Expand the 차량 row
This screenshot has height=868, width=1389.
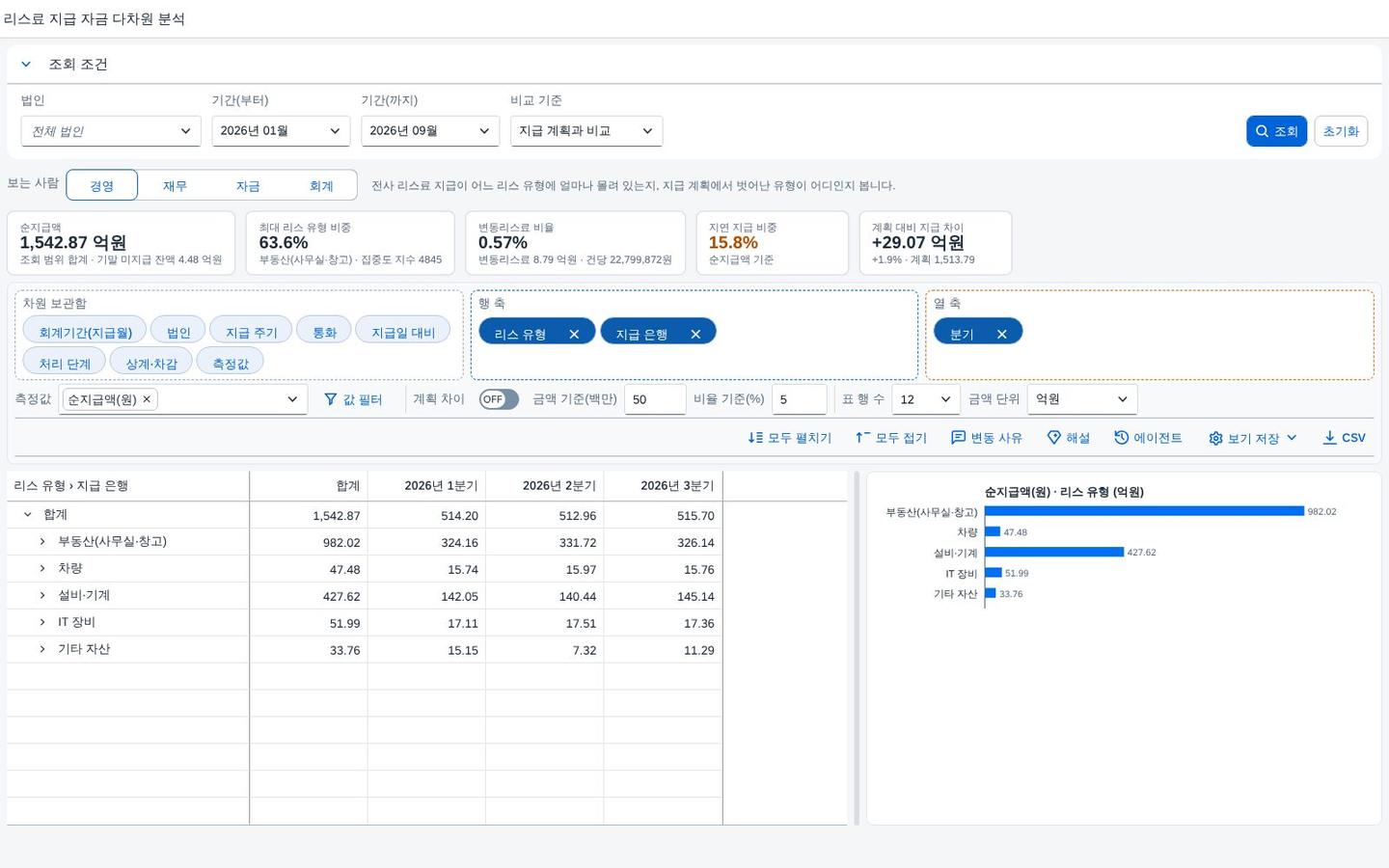pos(42,569)
